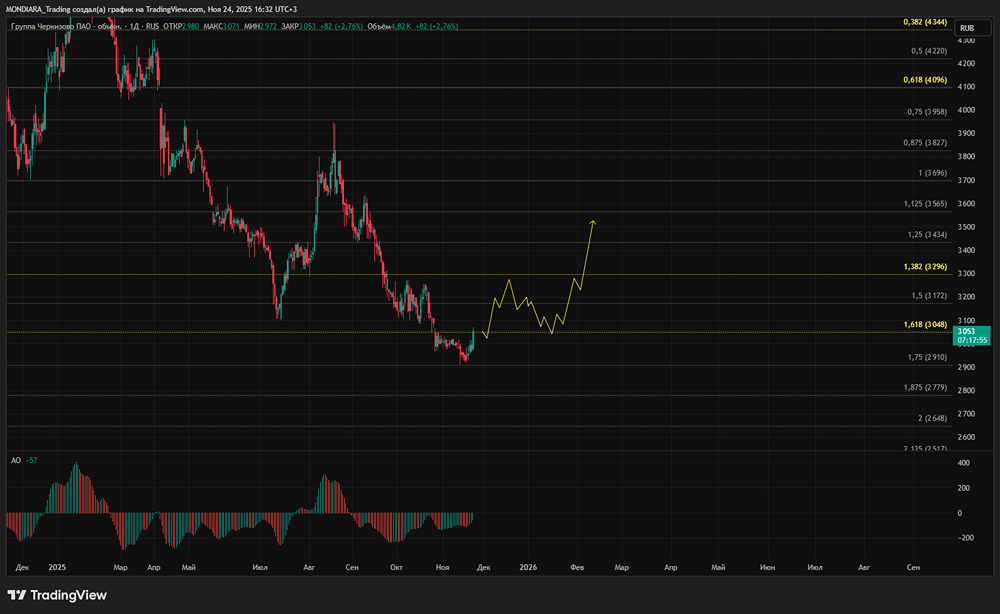Click the Fibonacci level 1,125 (3565) label

tap(925, 204)
